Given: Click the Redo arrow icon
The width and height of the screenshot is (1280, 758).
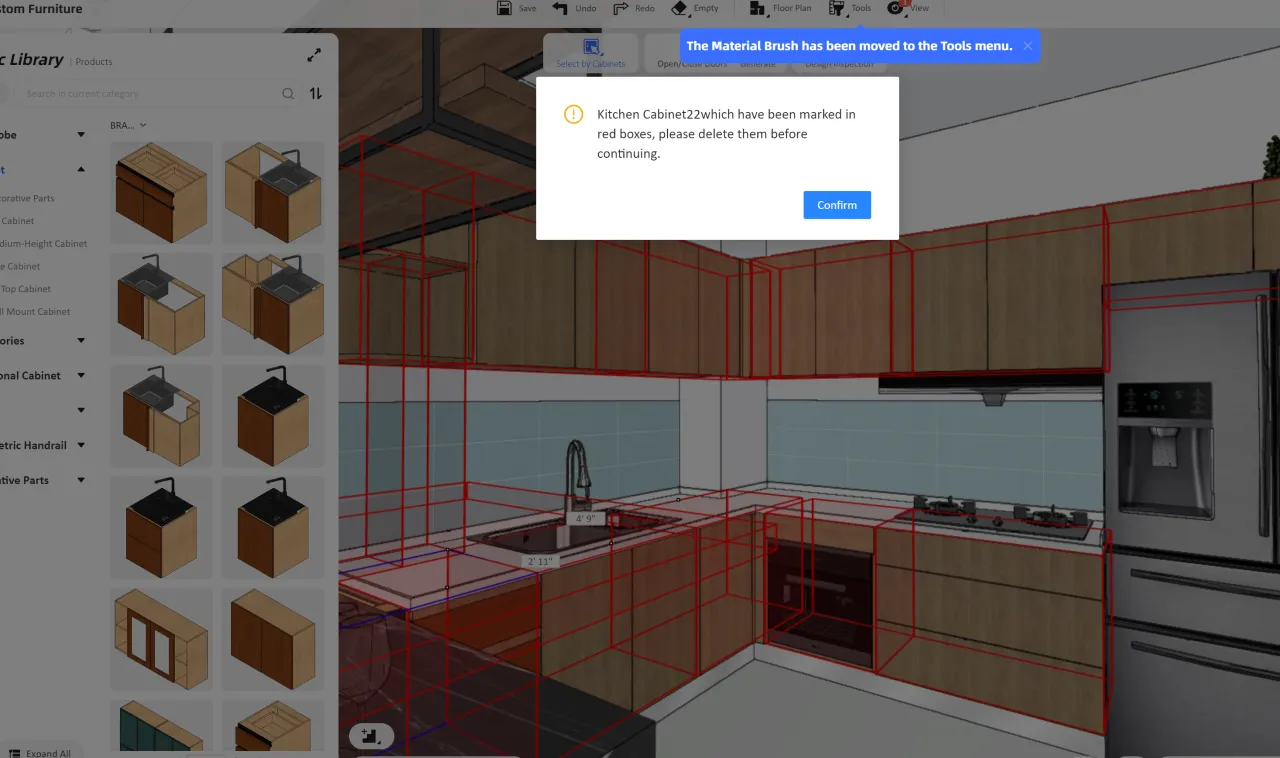Looking at the screenshot, I should tap(621, 8).
